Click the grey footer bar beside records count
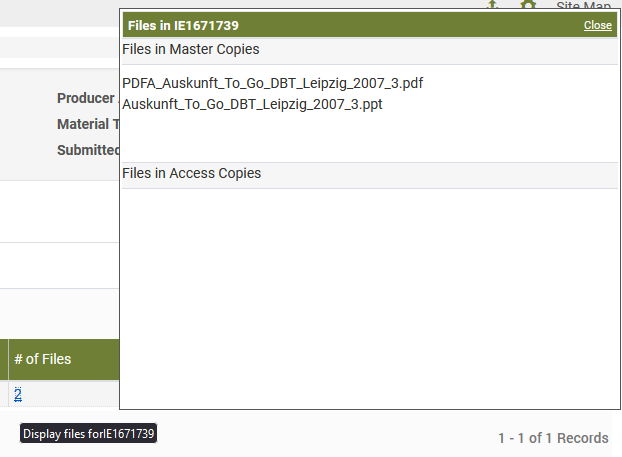 [330, 438]
